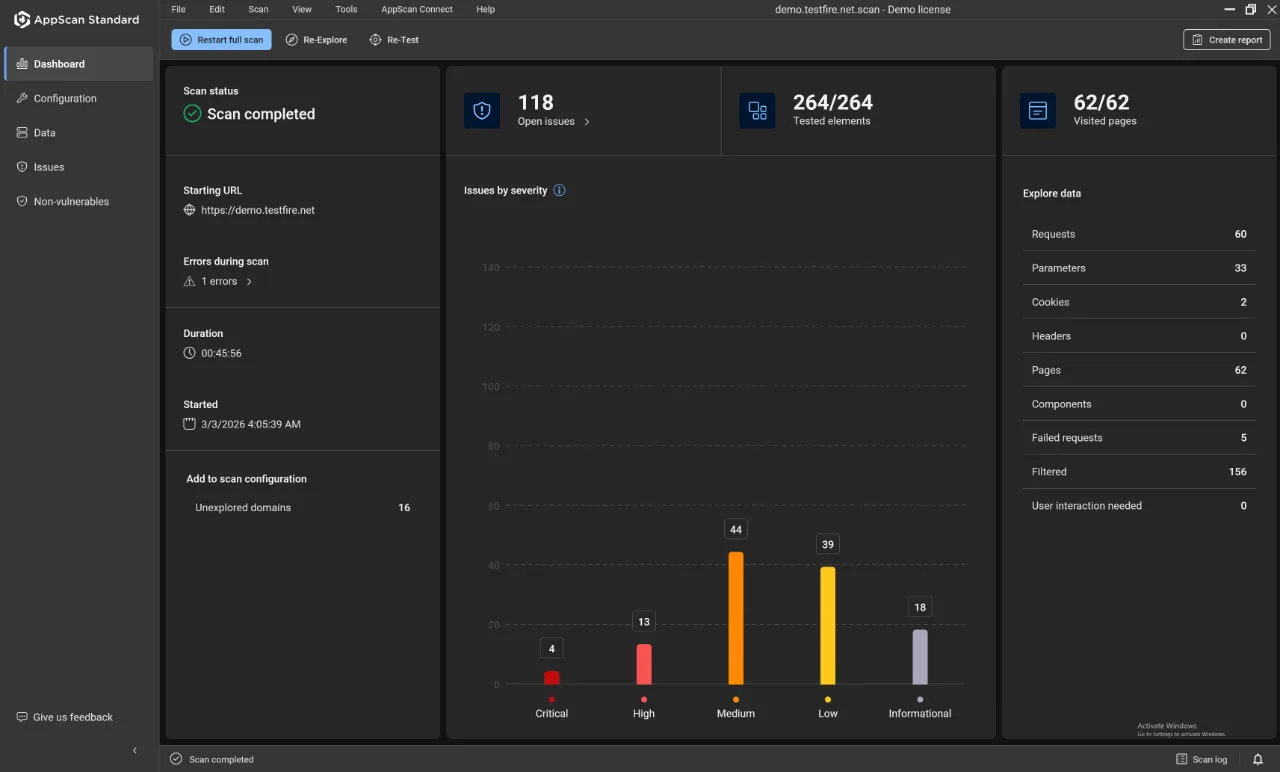The width and height of the screenshot is (1280, 772).
Task: Collapse the left sidebar with arrow
Action: click(x=135, y=750)
